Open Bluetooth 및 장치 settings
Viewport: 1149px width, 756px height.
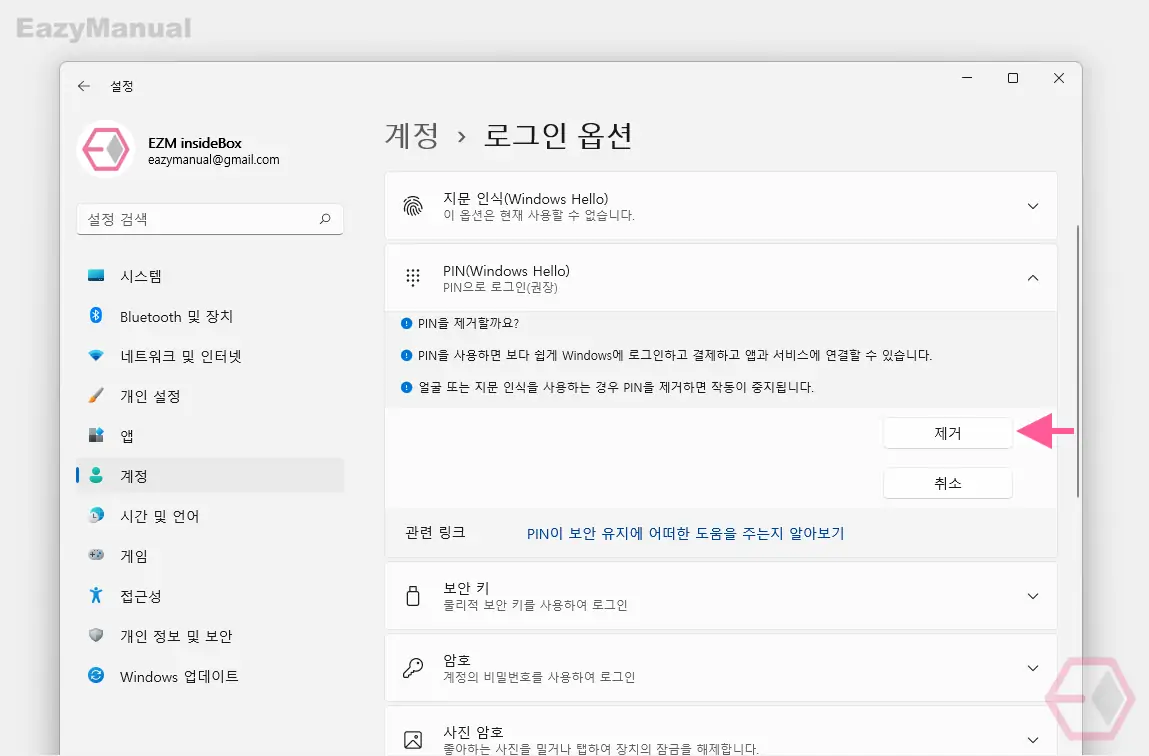coord(210,316)
